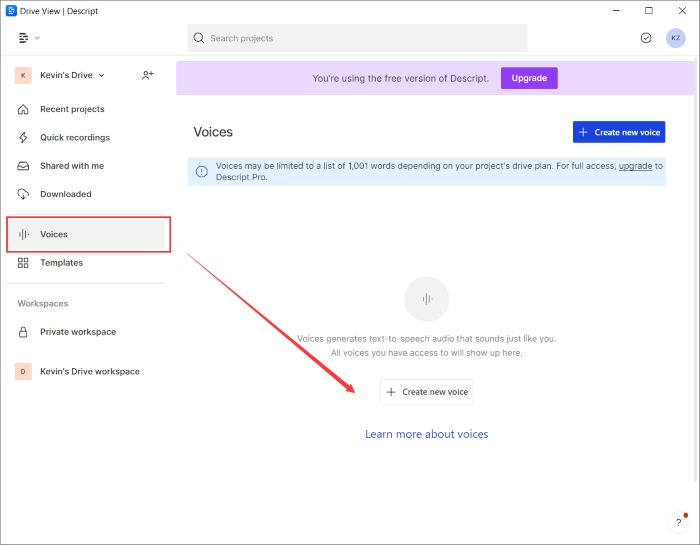Open Learn more about voices link
The width and height of the screenshot is (700, 545).
[426, 434]
